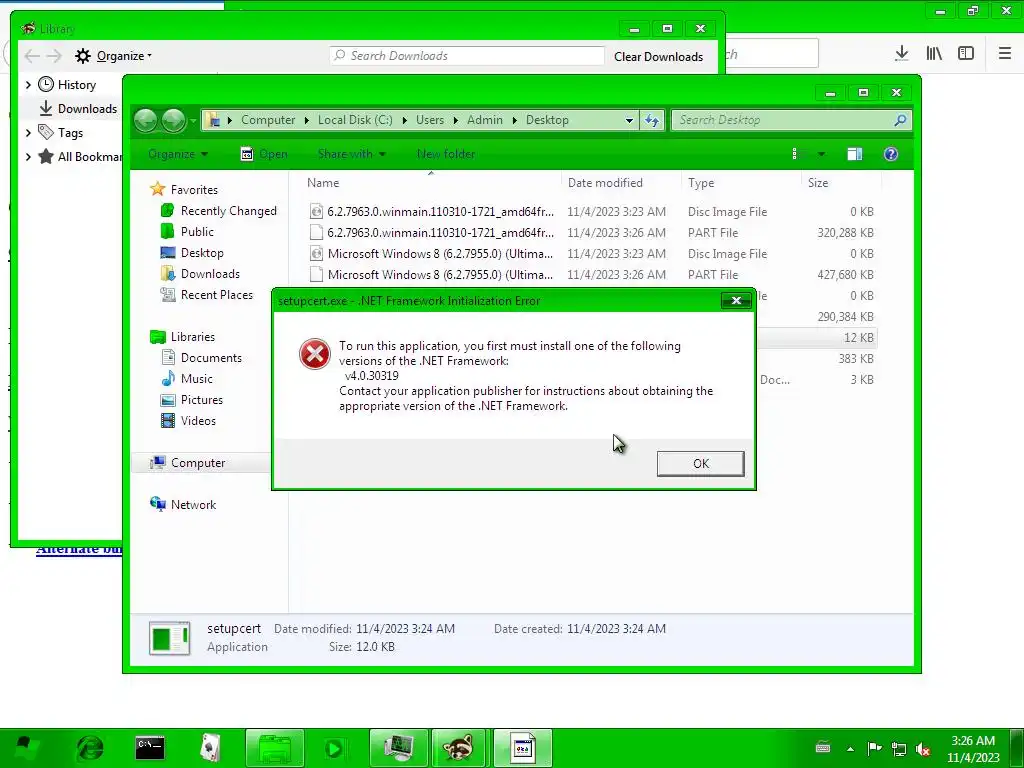Open Explorer help icon

tap(891, 154)
